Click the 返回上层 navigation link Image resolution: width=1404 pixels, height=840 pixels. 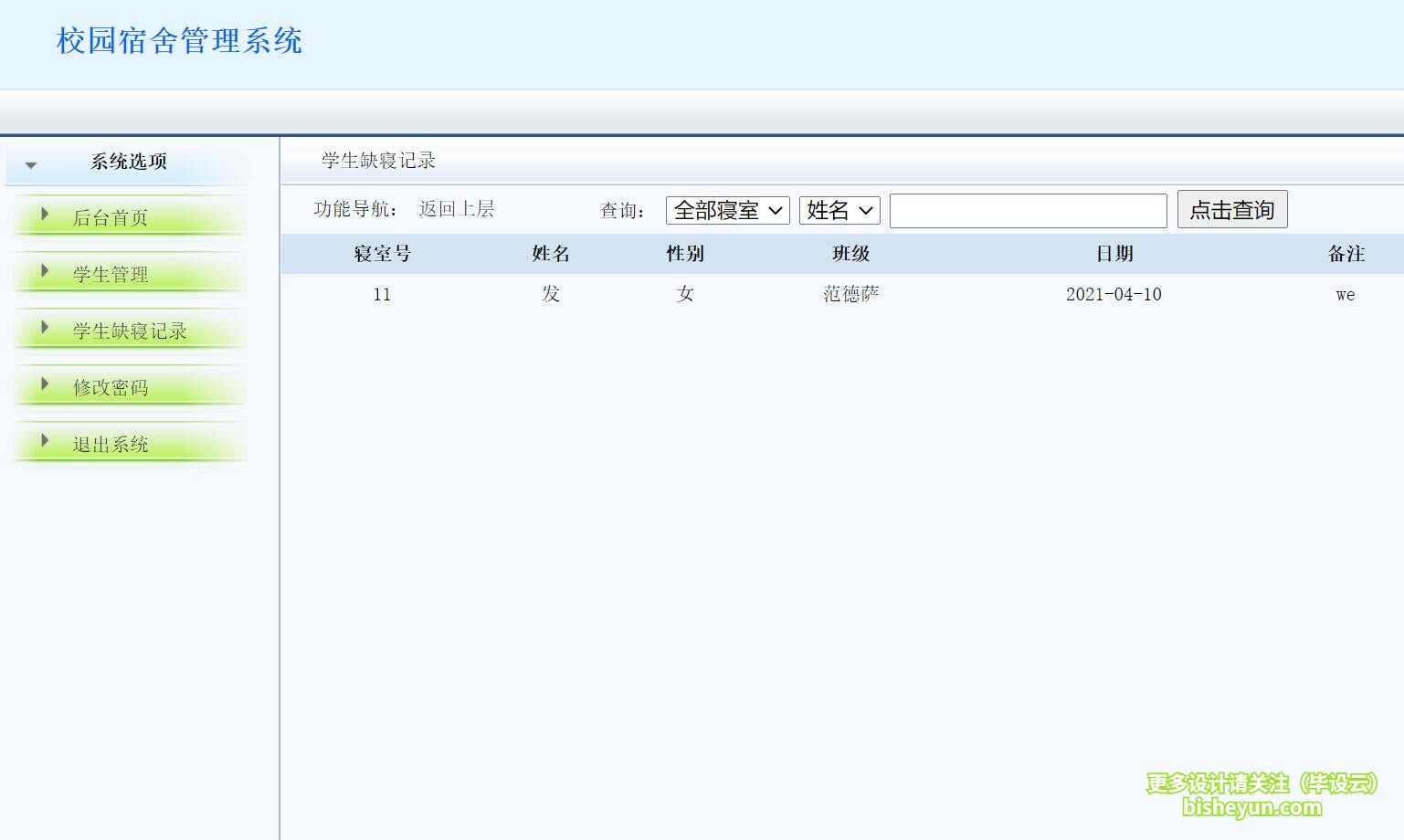tap(457, 208)
